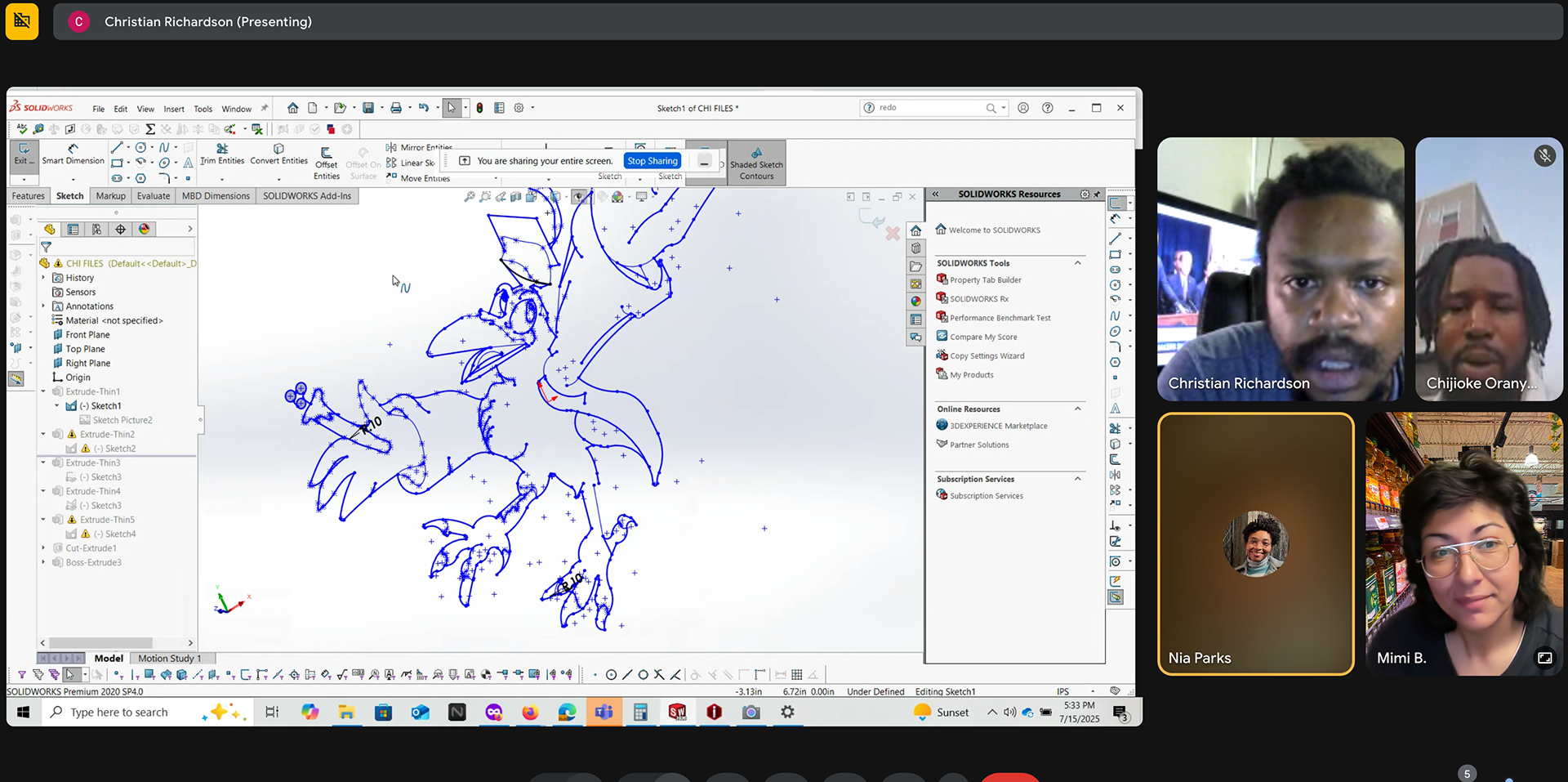Collapse the Subscription Services section
The height and width of the screenshot is (782, 1568).
tap(1078, 479)
